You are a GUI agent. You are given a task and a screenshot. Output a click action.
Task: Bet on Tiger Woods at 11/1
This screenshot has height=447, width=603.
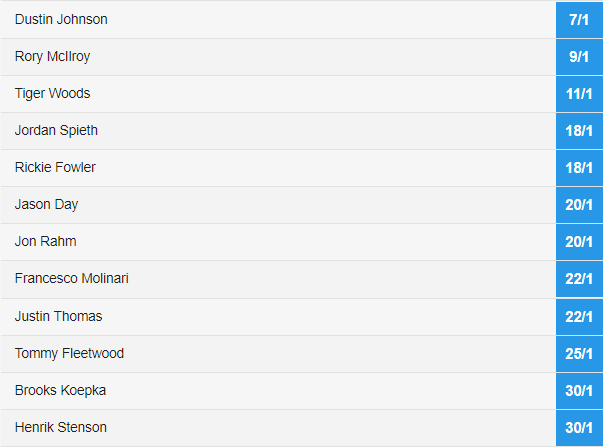point(579,94)
